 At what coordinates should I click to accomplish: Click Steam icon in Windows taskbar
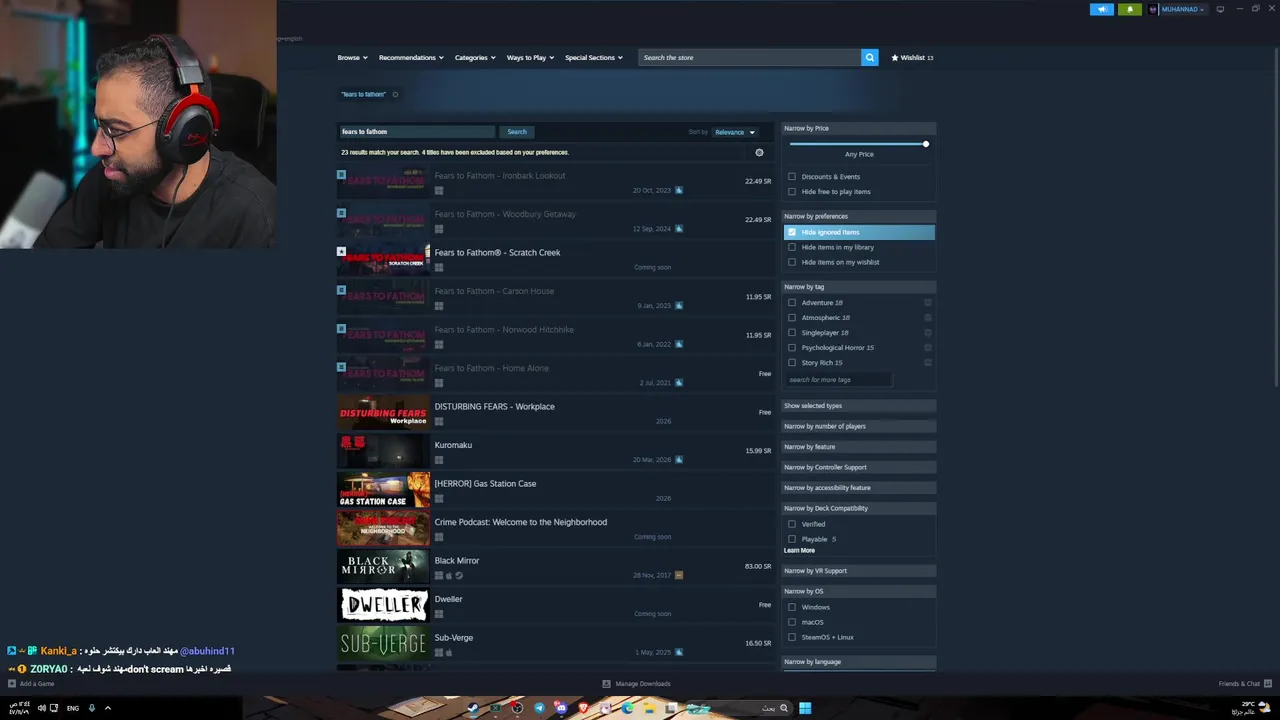tap(473, 708)
